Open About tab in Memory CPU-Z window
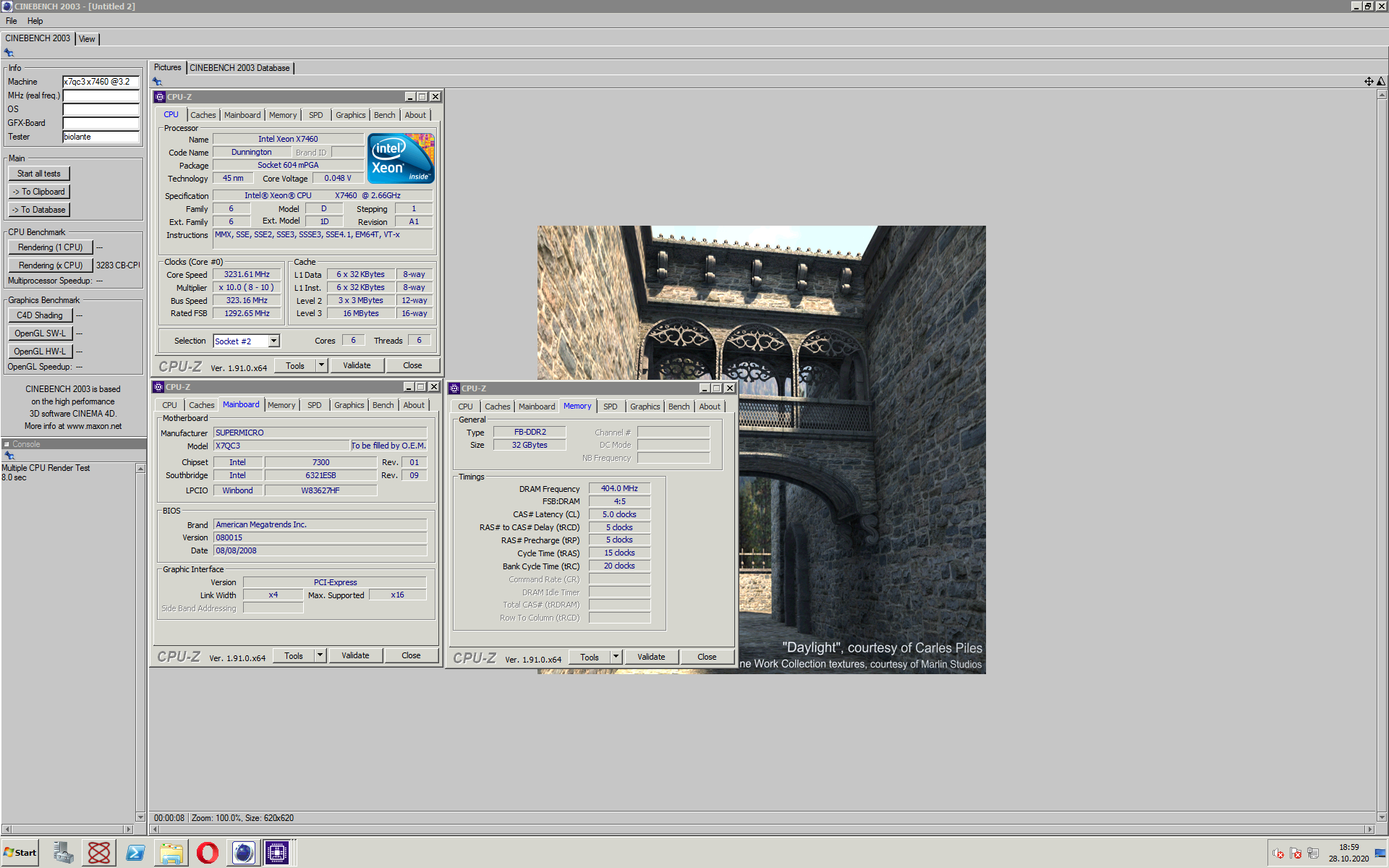 pos(710,407)
